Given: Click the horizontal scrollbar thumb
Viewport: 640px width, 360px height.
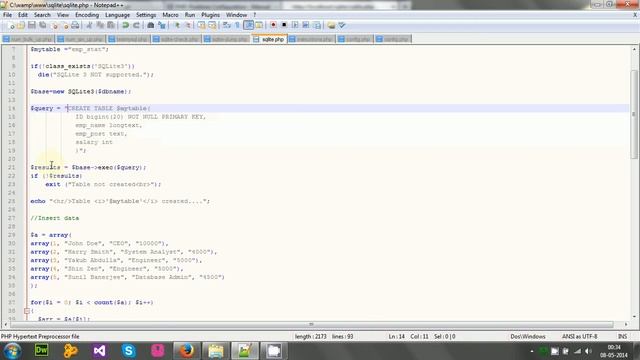Looking at the screenshot, I should [x=311, y=324].
